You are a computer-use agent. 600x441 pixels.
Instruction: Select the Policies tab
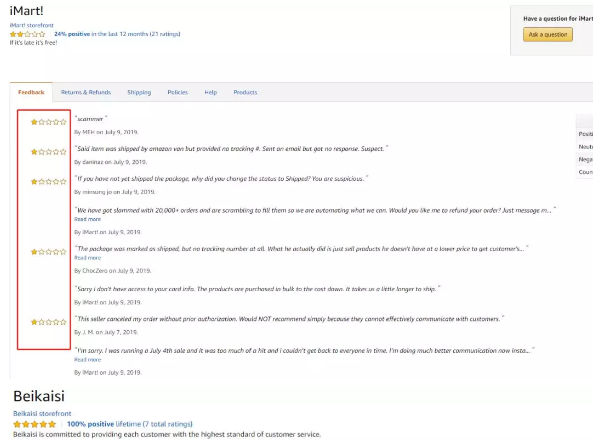point(177,92)
